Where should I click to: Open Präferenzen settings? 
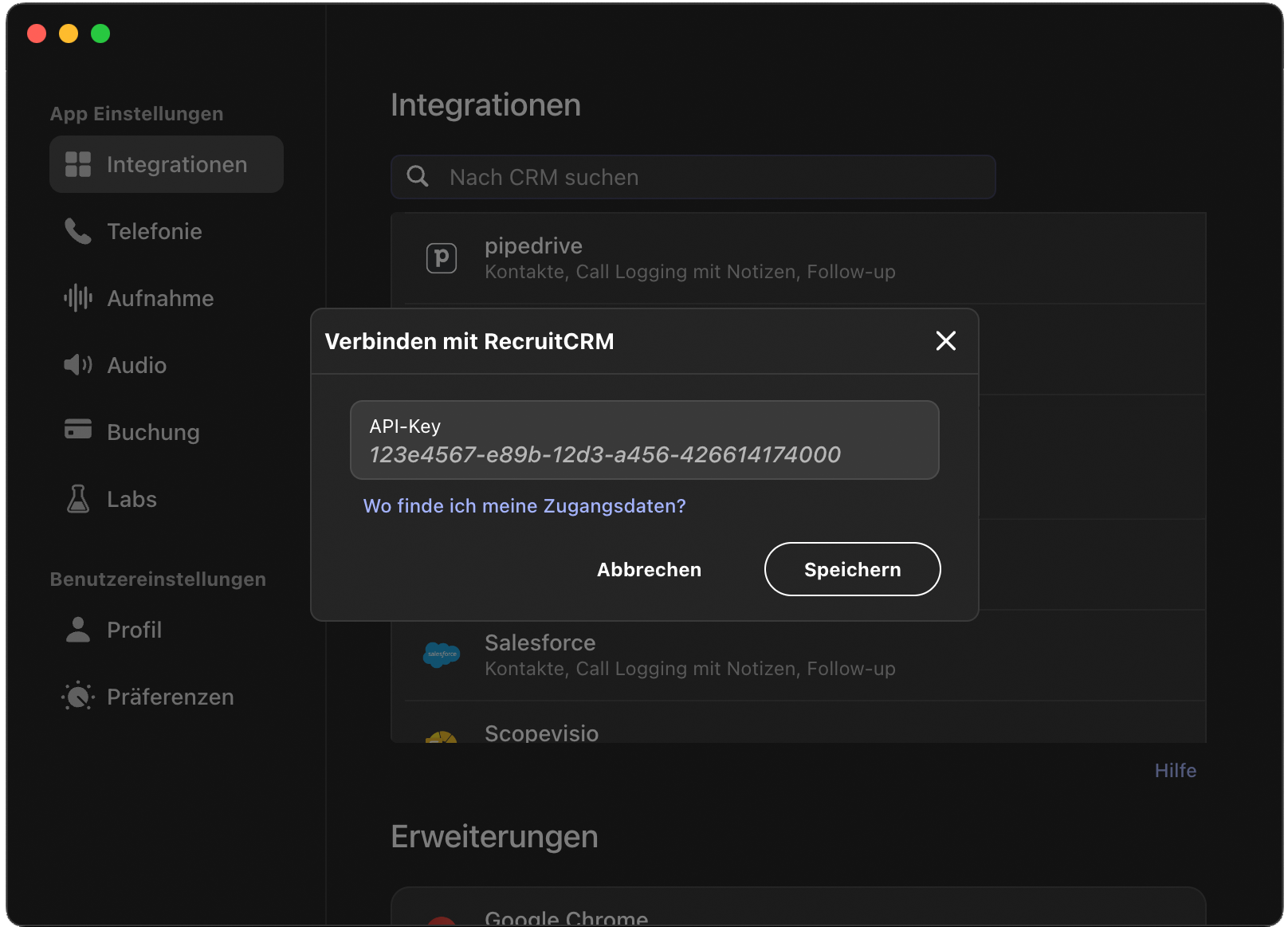tap(167, 697)
